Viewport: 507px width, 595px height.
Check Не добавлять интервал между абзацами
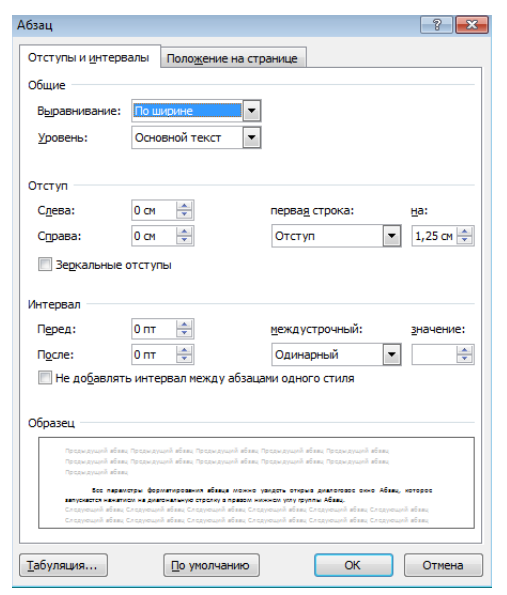tap(45, 378)
